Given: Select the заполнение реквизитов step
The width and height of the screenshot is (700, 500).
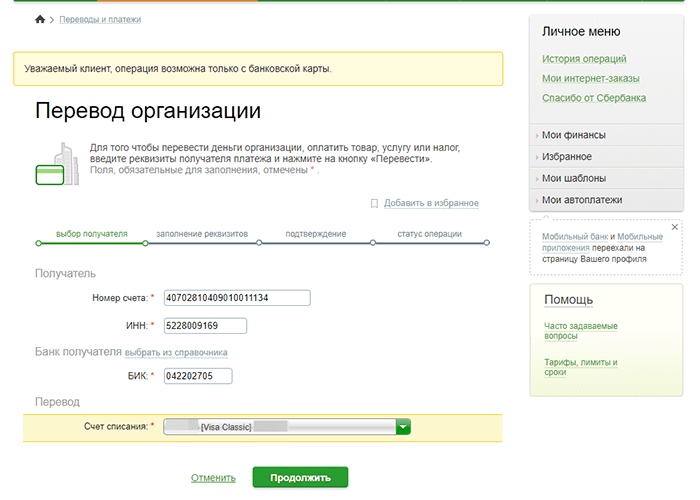Looking at the screenshot, I should 202,234.
